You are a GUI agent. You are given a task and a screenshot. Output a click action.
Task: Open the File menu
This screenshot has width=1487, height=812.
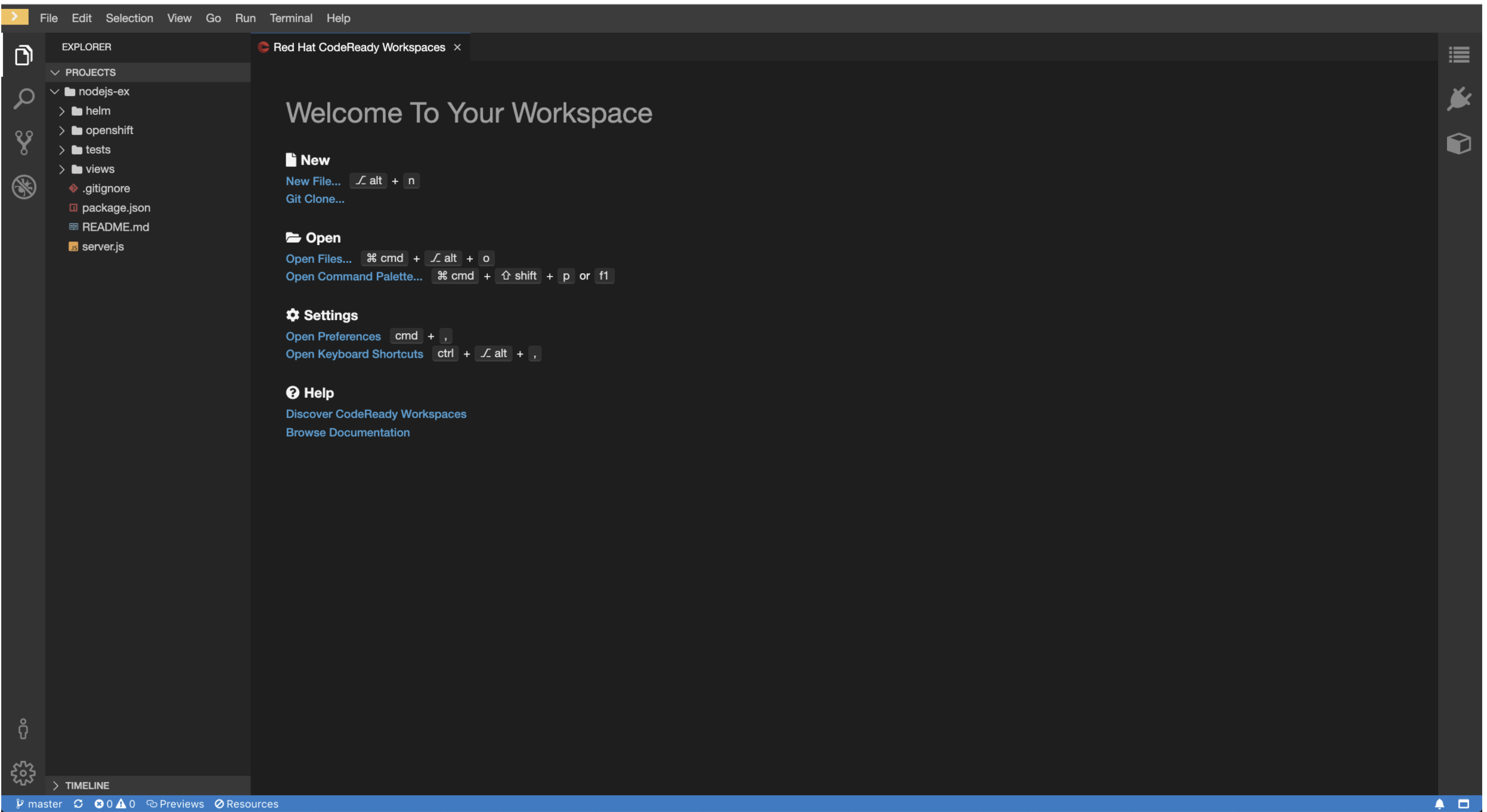pos(49,18)
